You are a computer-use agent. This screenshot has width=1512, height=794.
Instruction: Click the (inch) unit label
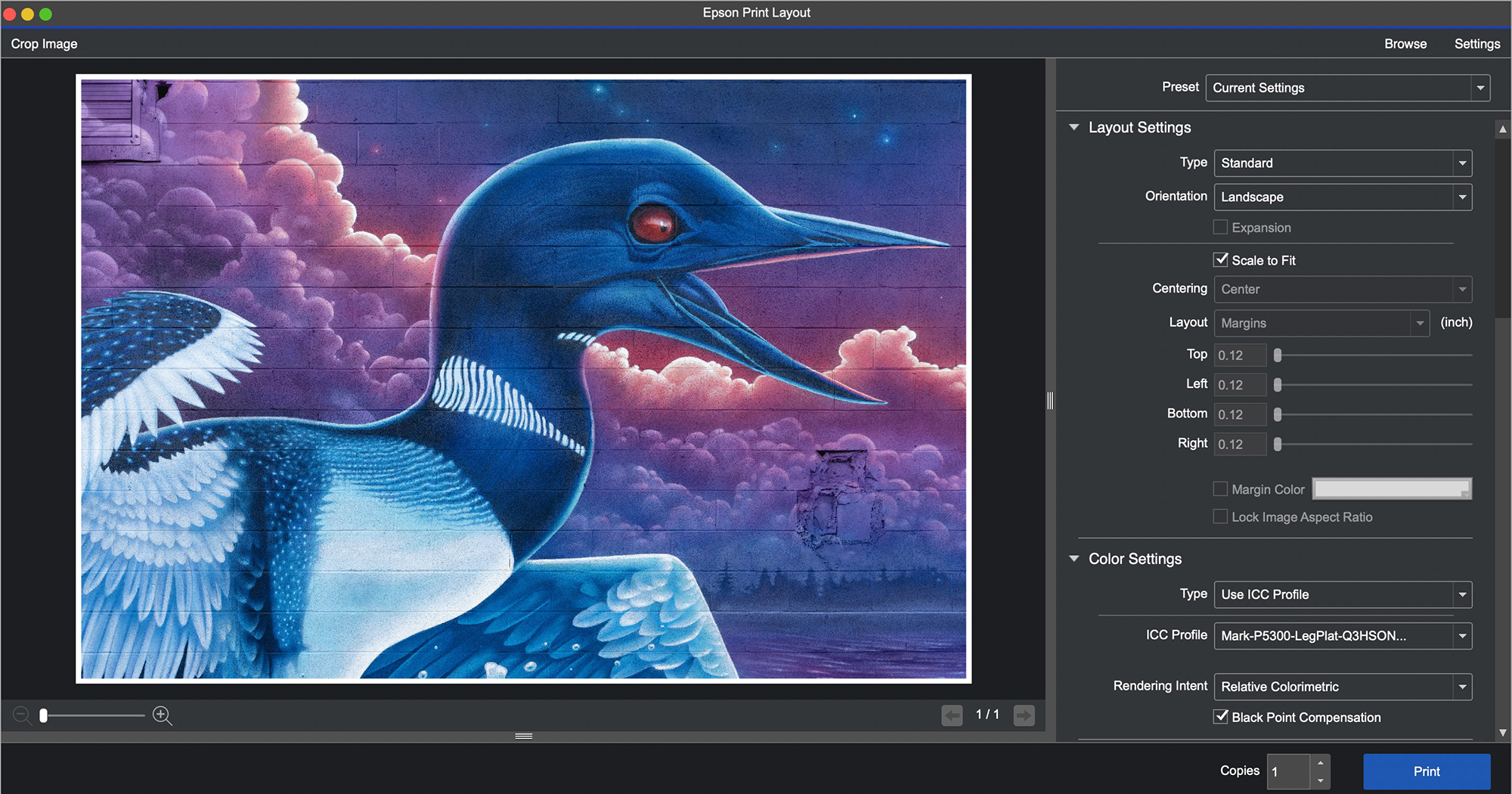tap(1456, 322)
